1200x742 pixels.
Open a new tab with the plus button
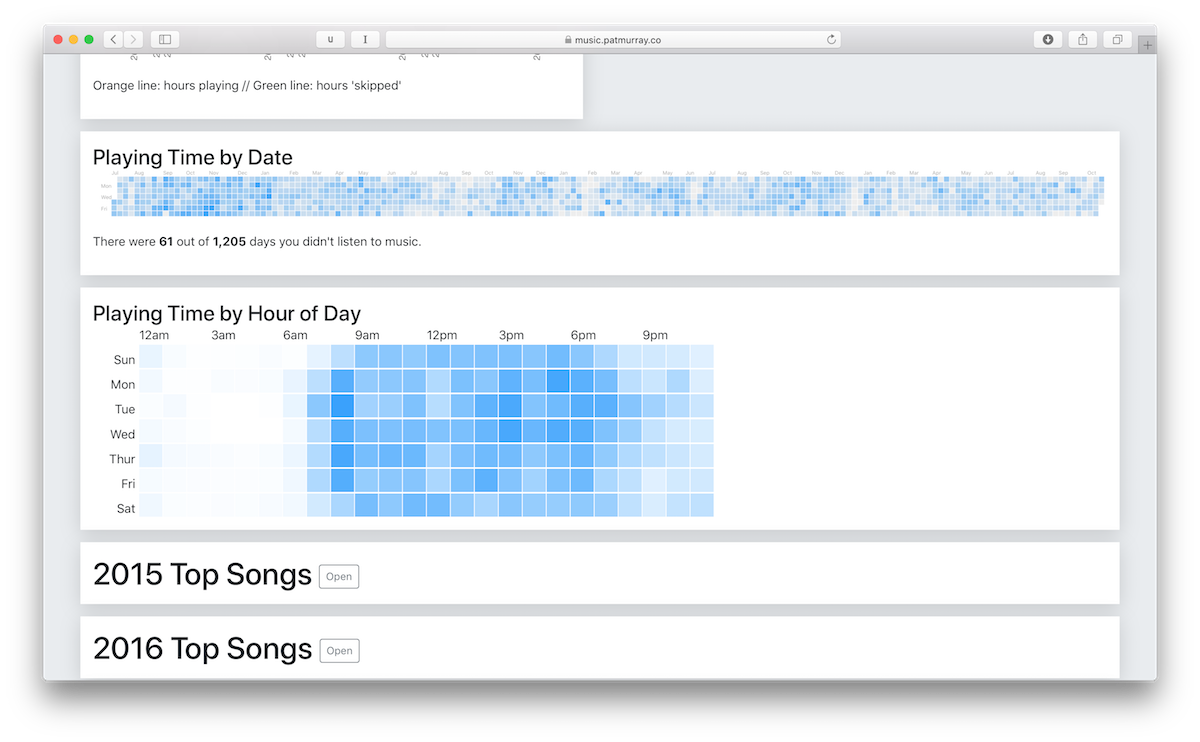[1146, 44]
